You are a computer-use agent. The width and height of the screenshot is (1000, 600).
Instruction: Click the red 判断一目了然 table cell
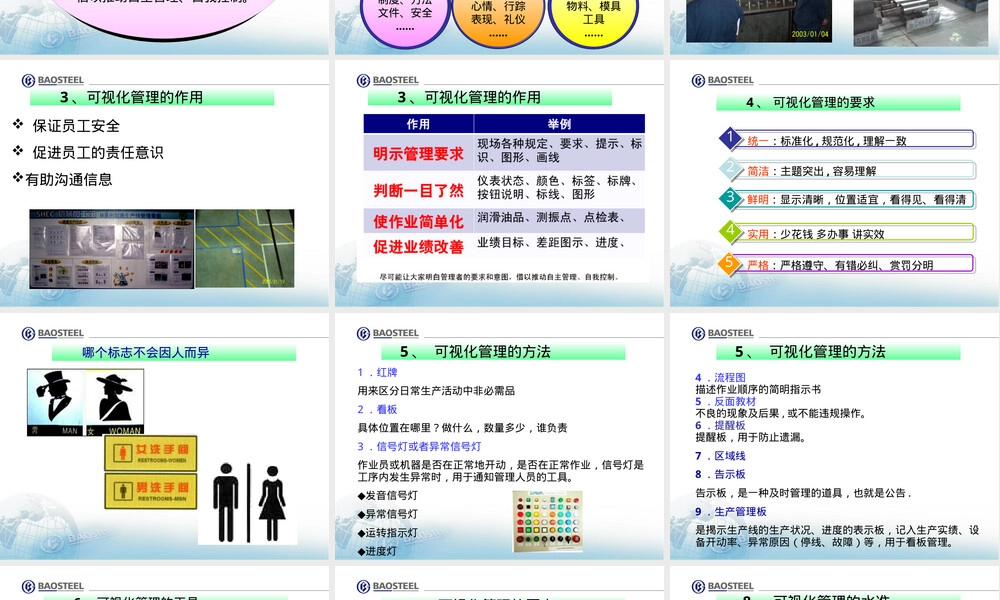[418, 189]
